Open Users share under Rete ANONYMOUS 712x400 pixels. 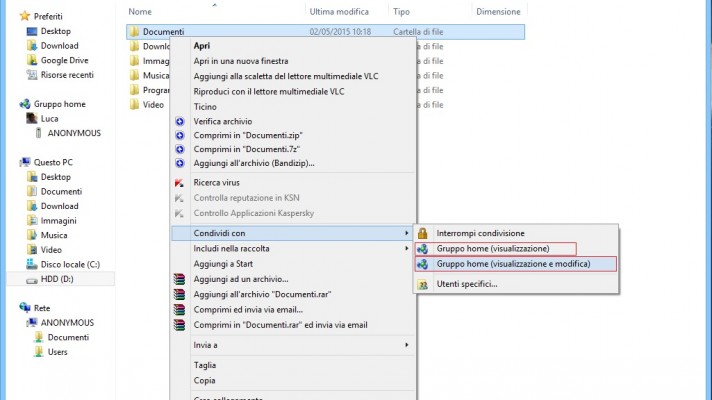coord(57,351)
